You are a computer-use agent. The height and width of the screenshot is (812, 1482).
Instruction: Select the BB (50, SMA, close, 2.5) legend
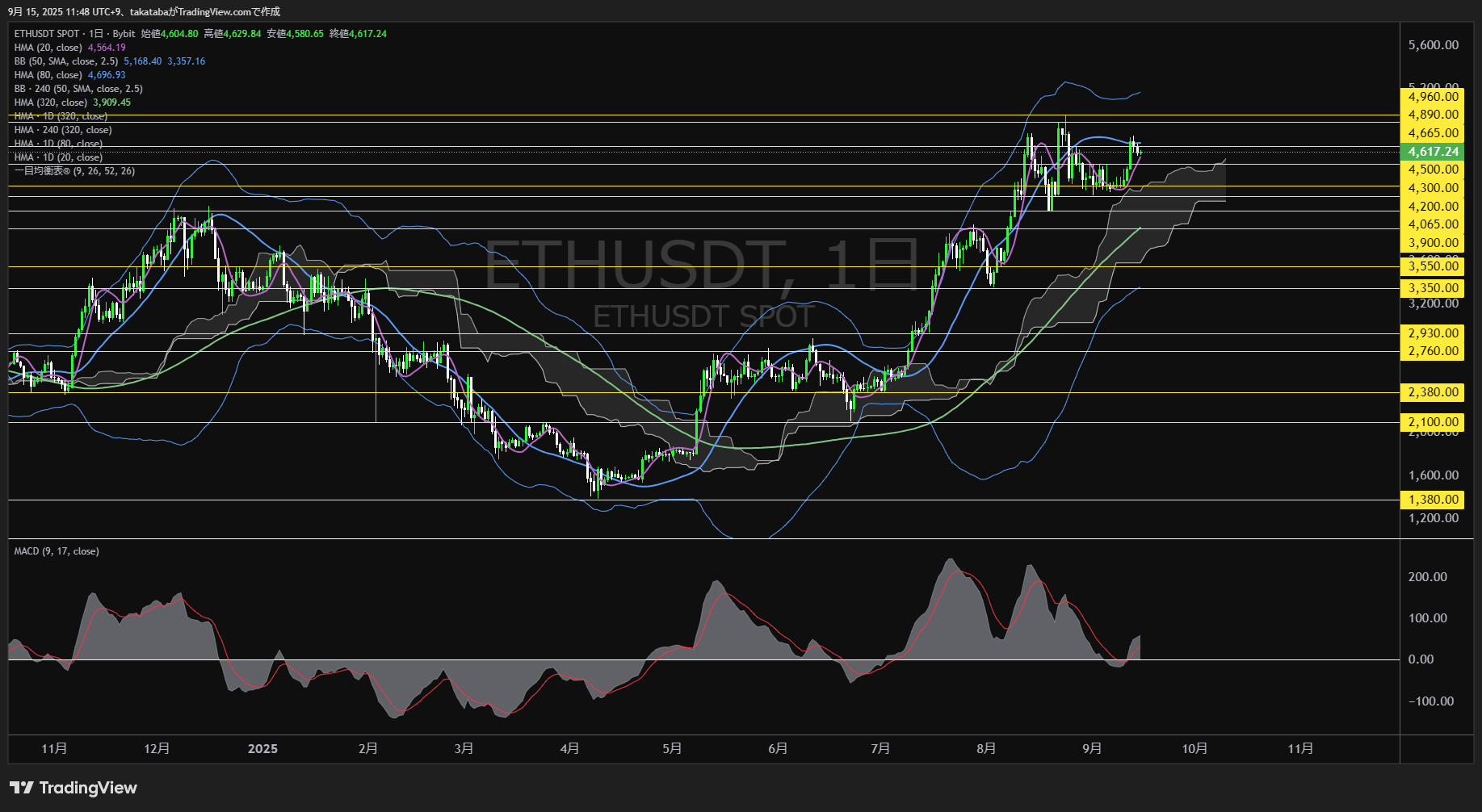65,61
